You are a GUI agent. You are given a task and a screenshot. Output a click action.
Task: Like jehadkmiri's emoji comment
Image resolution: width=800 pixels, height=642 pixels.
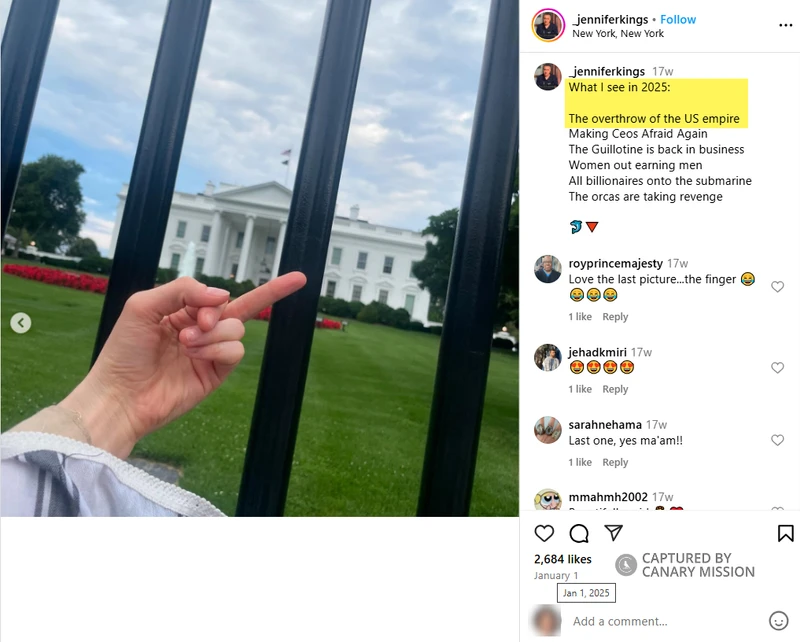(x=778, y=368)
